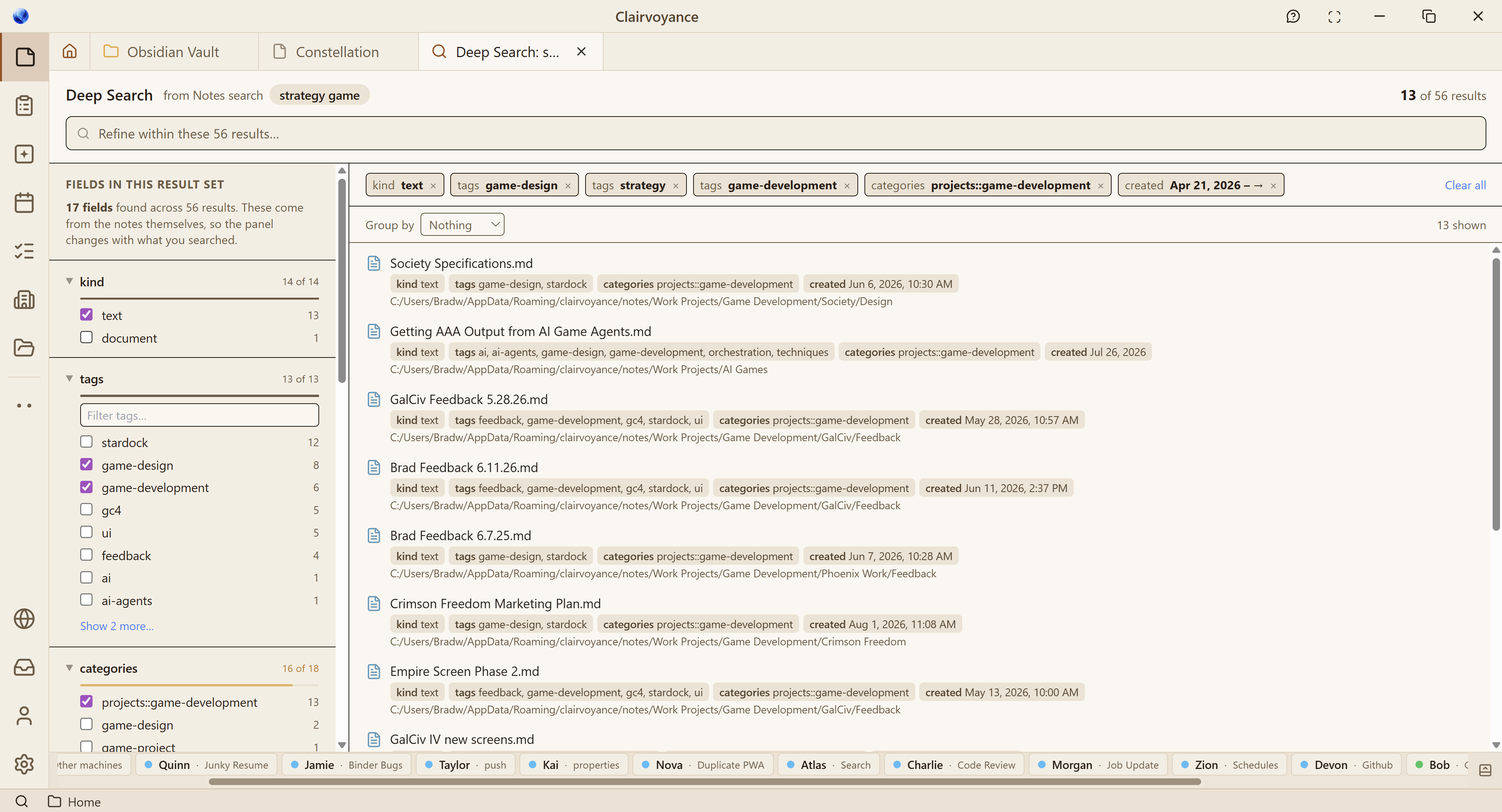
Task: Check the 'stardock' tag checkbox
Action: 86,441
